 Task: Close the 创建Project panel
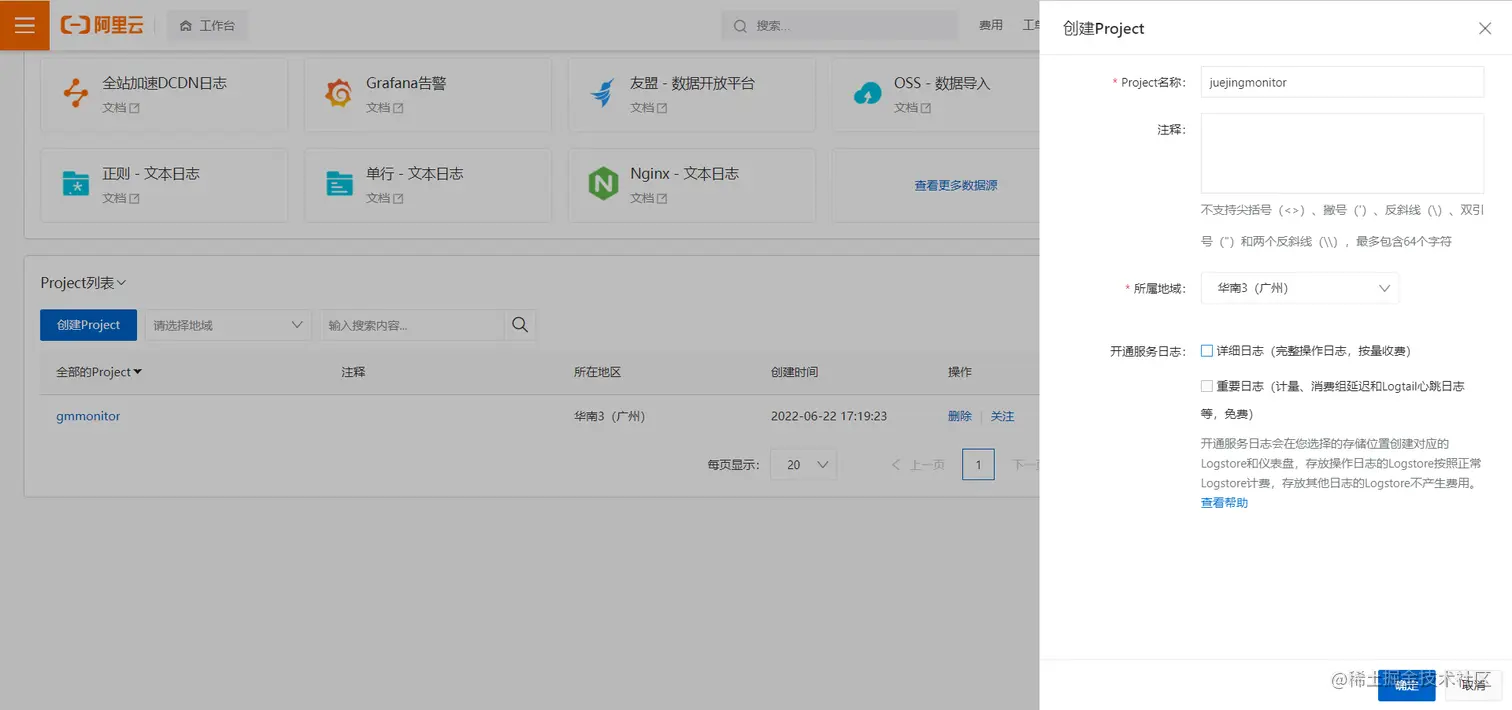[x=1485, y=28]
